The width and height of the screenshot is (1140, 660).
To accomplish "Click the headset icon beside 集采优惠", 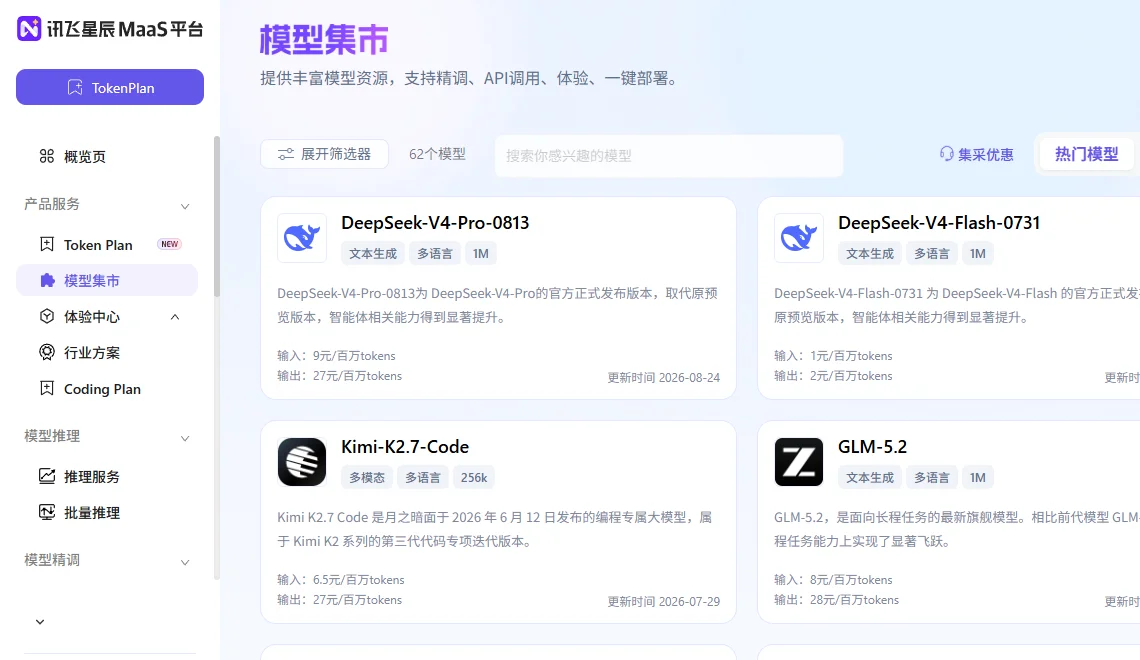I will click(947, 153).
